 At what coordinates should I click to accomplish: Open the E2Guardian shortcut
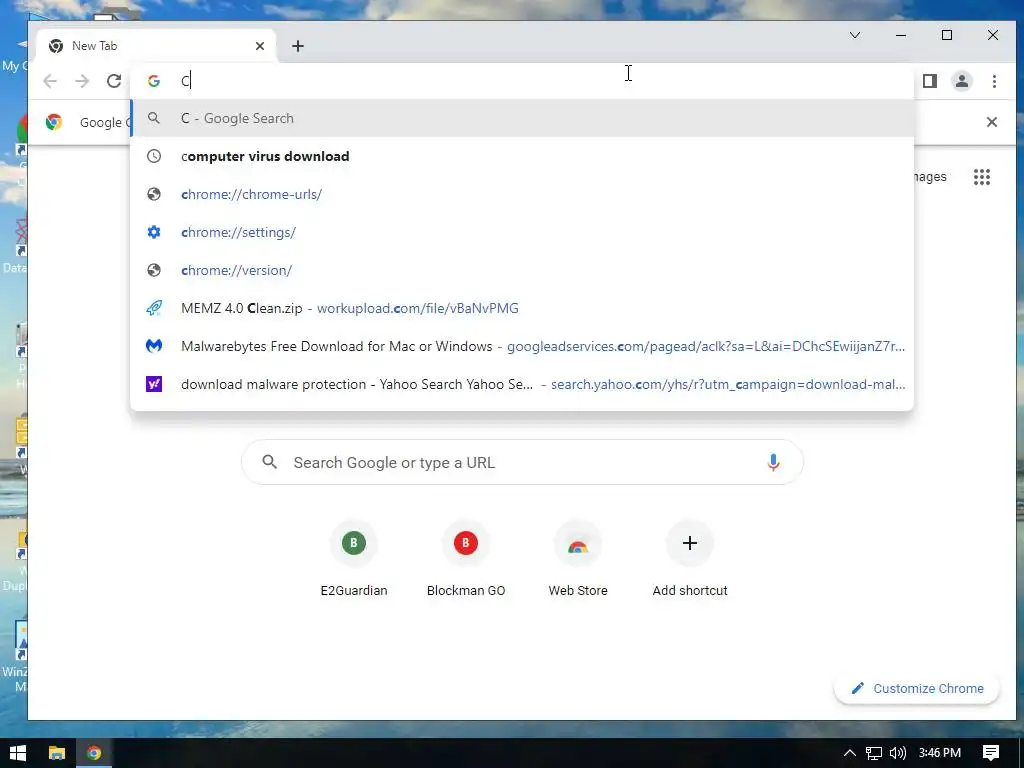coord(354,559)
